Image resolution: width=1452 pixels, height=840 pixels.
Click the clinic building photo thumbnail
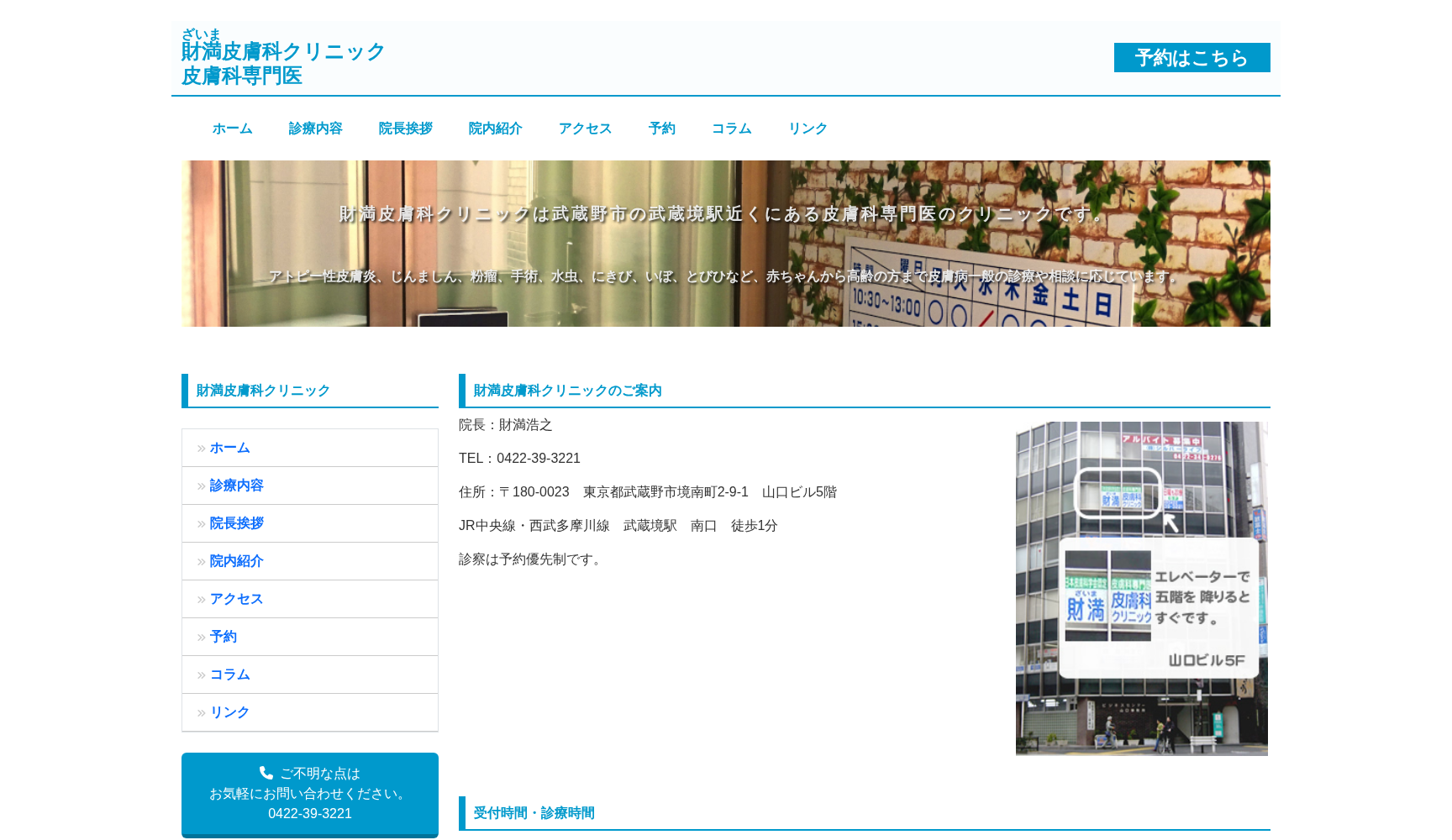coord(1141,588)
